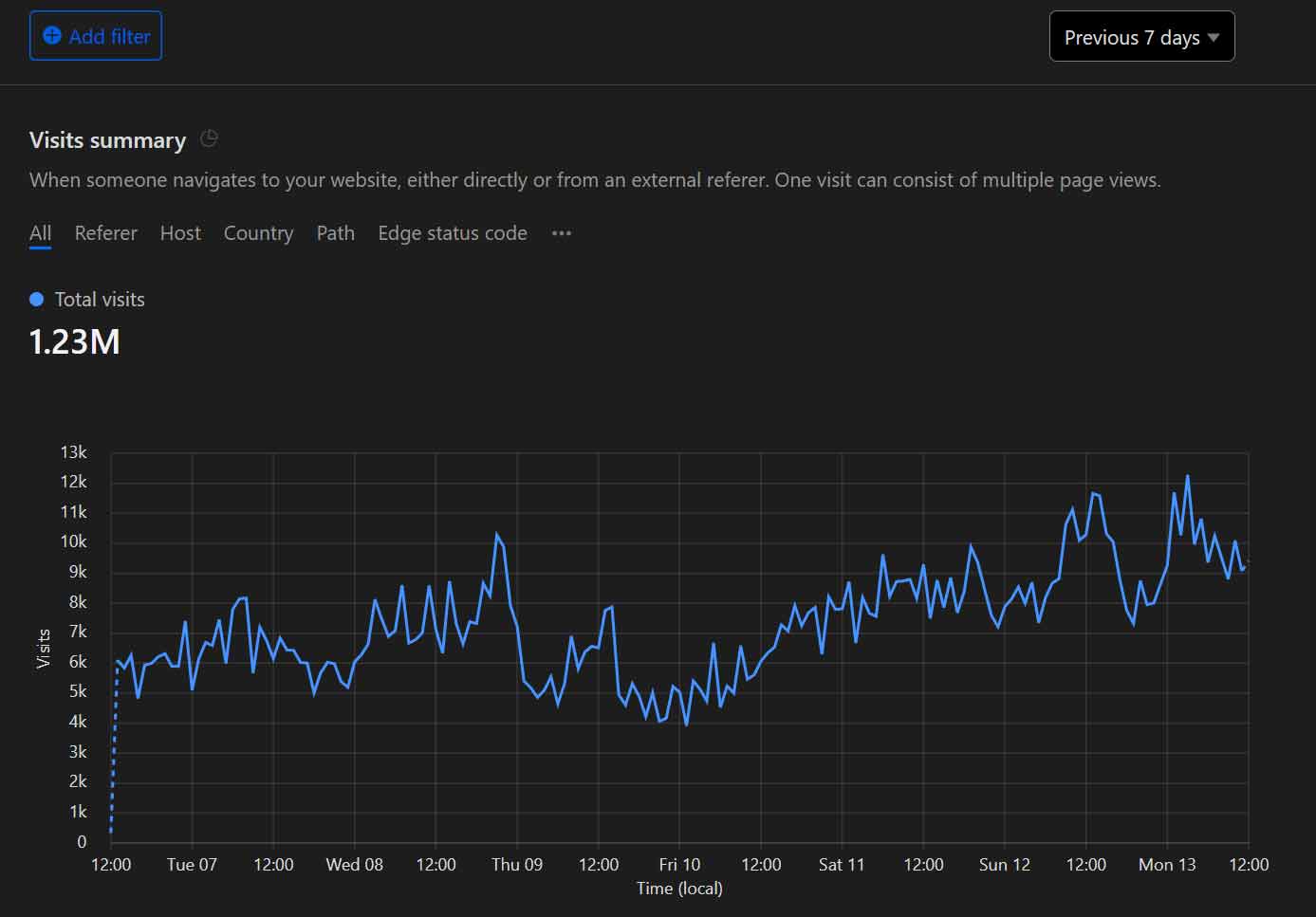Click the blue Total visits legend dot
The height and width of the screenshot is (917, 1316).
[37, 300]
